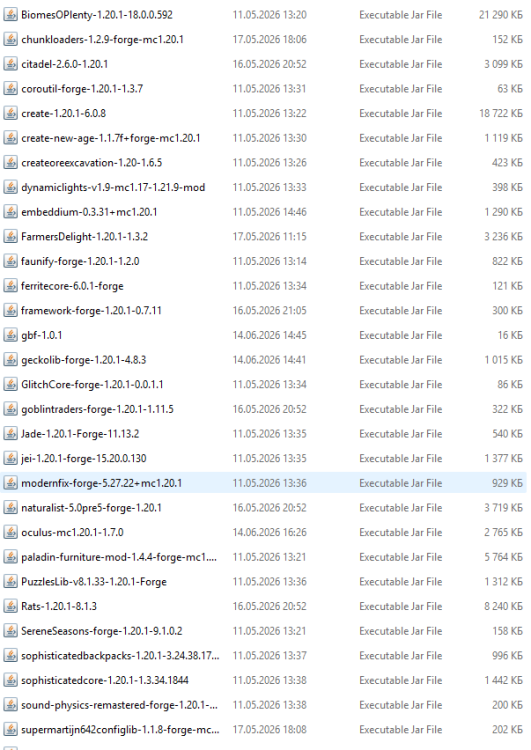The width and height of the screenshot is (531, 750).
Task: Click the jar icon beside framework-forge-1.20.1-0.7.11
Action: 11,310
